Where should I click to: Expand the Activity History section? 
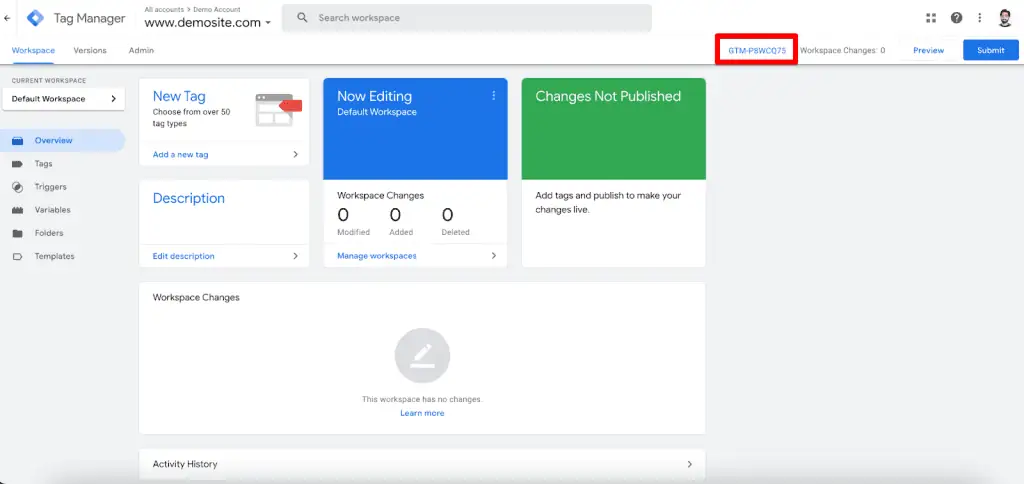422,464
